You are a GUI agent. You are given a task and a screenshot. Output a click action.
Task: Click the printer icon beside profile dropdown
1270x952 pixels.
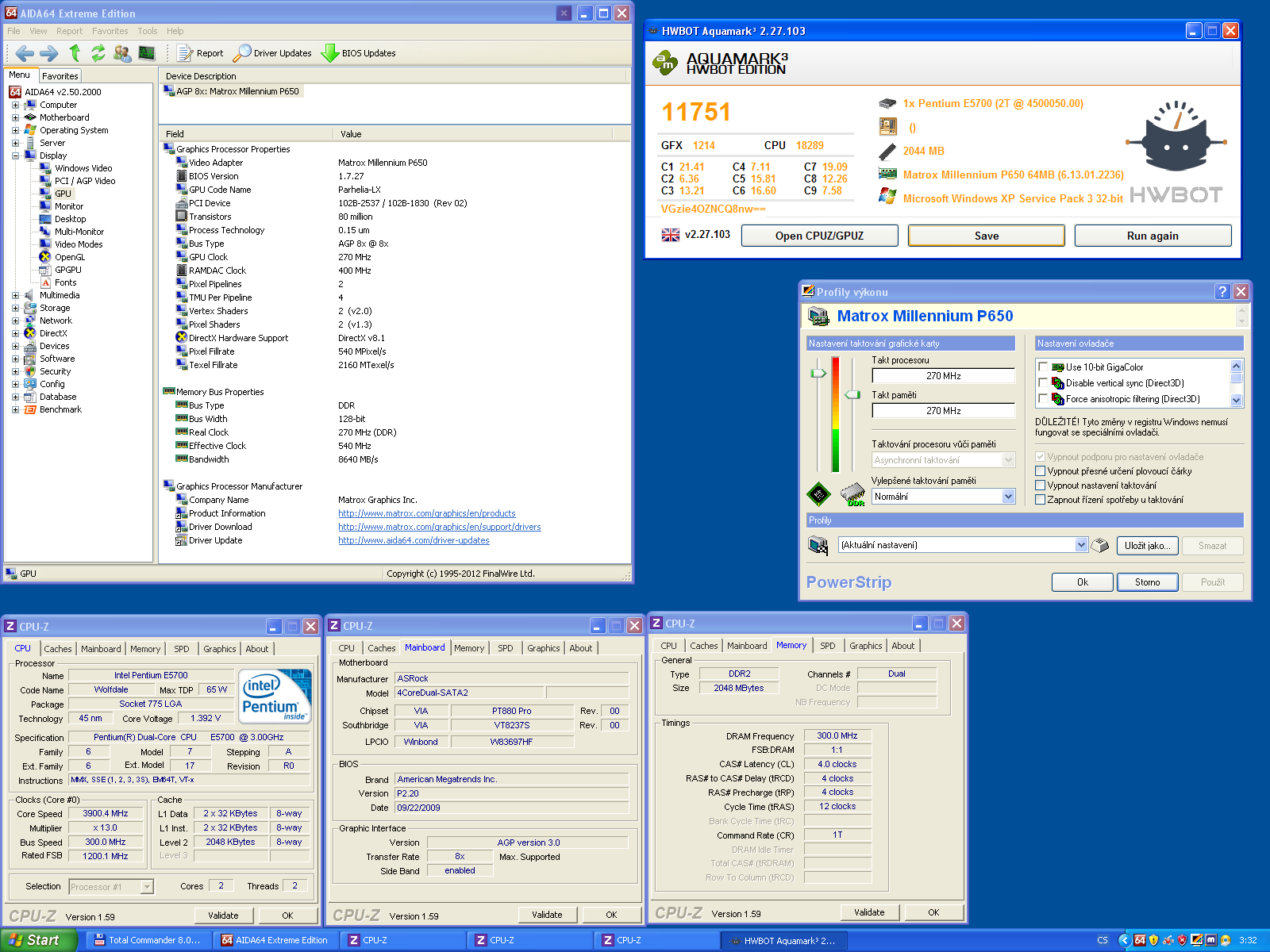point(1100,545)
